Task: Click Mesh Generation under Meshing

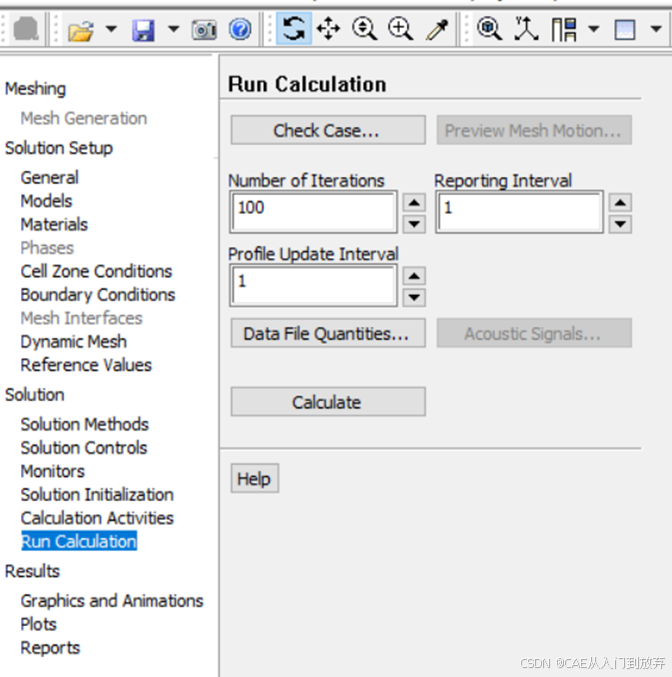Action: point(84,118)
